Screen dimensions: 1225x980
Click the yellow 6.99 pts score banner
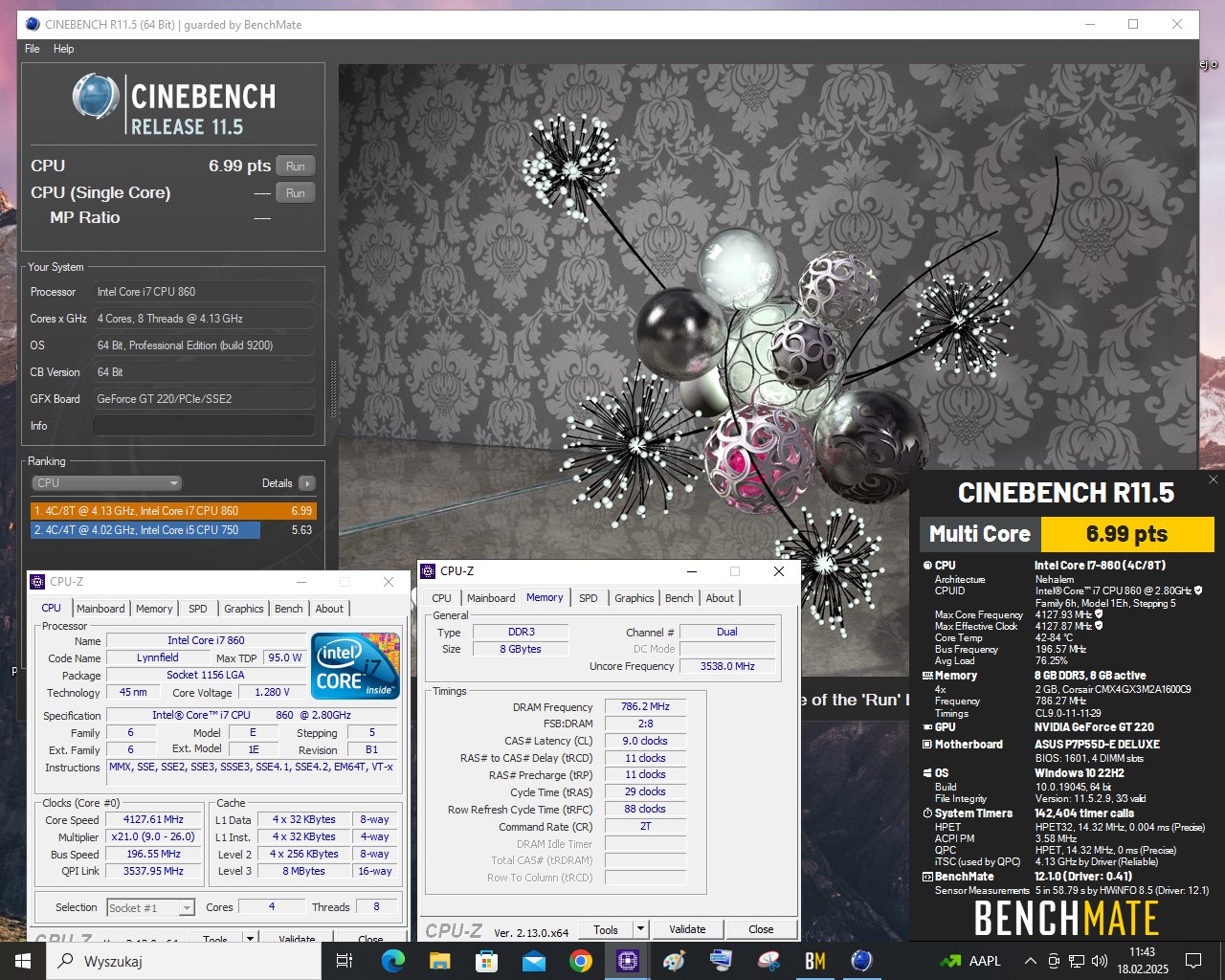pyautogui.click(x=1127, y=534)
